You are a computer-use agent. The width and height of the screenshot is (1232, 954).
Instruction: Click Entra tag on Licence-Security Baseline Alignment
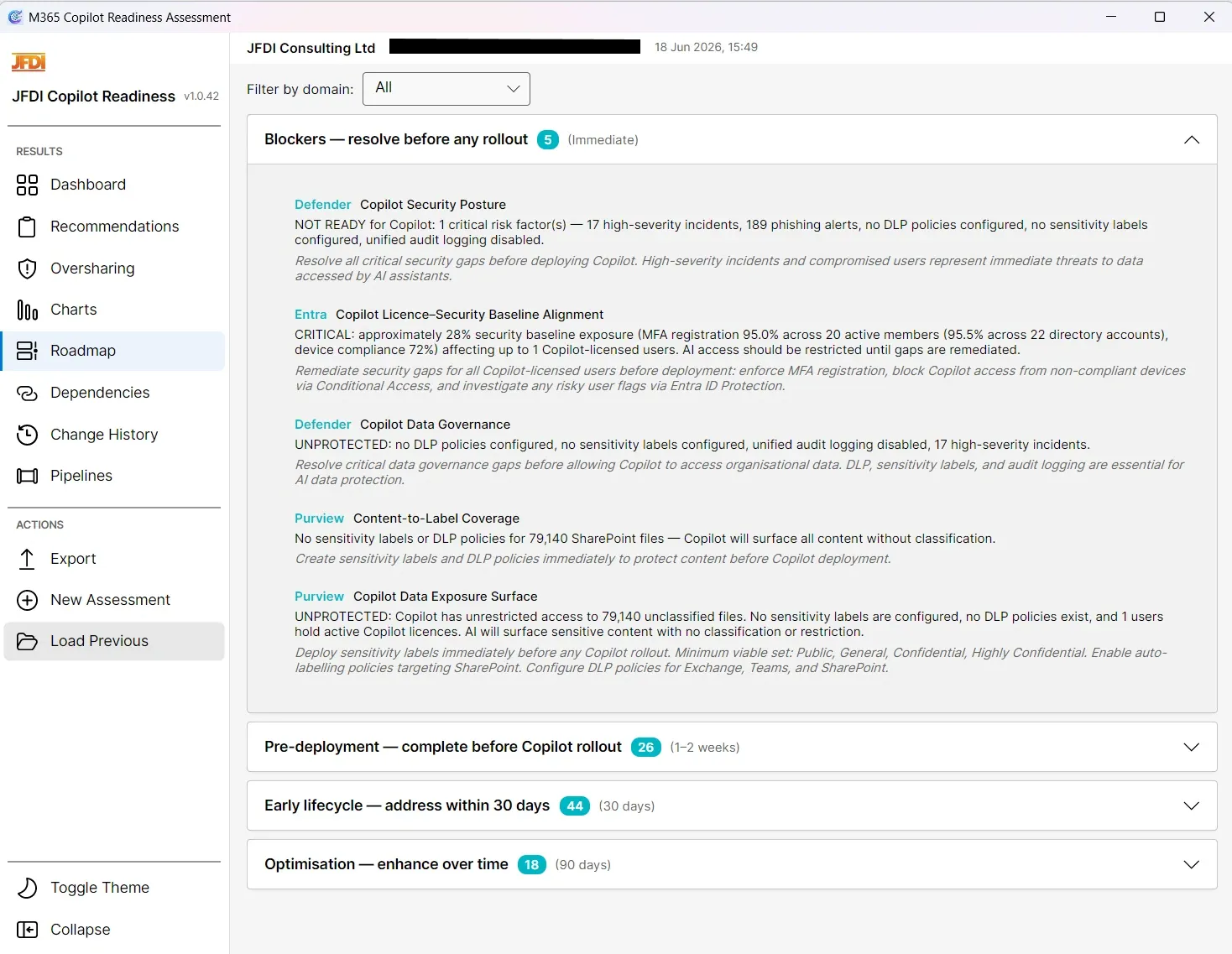click(x=311, y=315)
